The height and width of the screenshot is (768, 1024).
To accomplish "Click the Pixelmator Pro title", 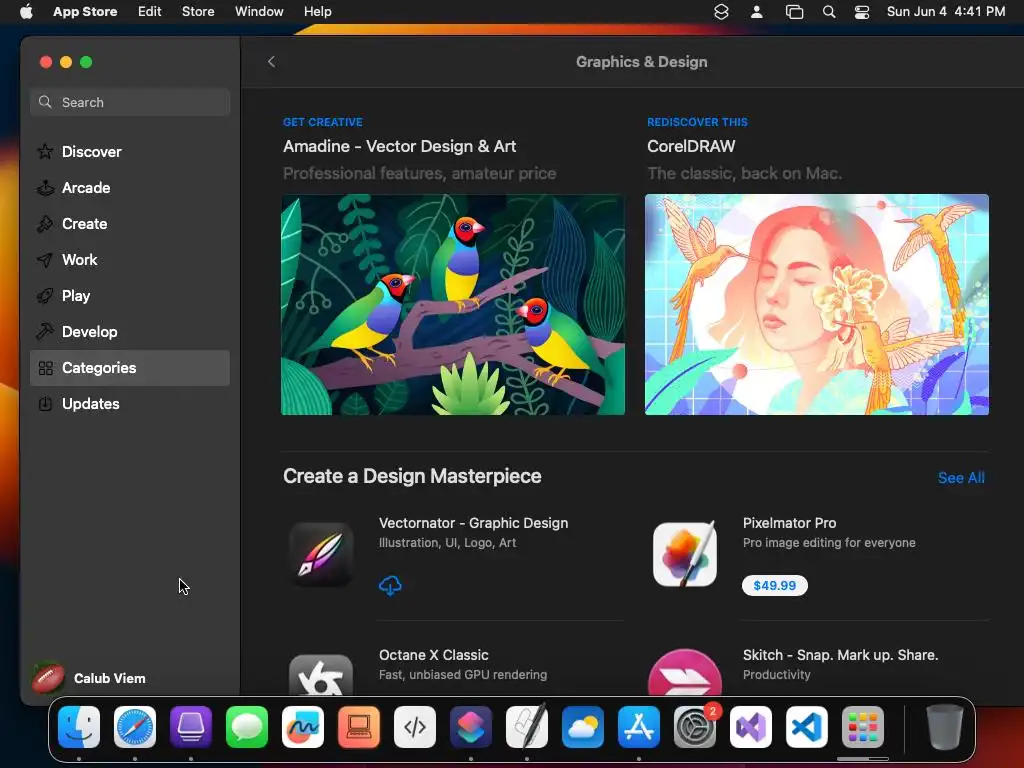I will click(x=789, y=523).
